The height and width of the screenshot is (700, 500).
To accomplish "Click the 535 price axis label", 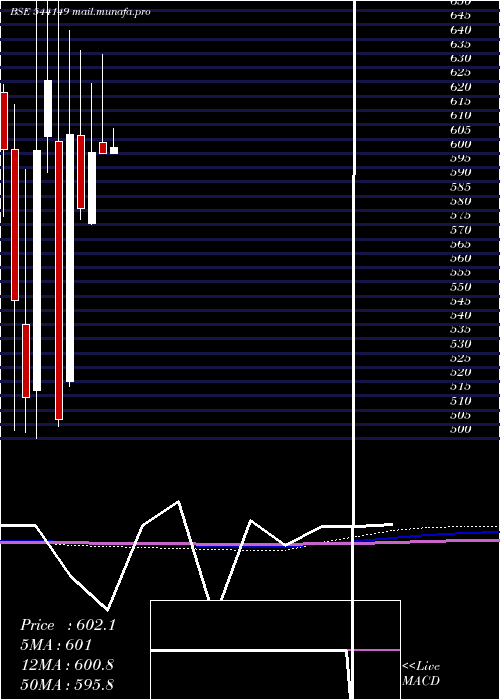I will (x=460, y=329).
